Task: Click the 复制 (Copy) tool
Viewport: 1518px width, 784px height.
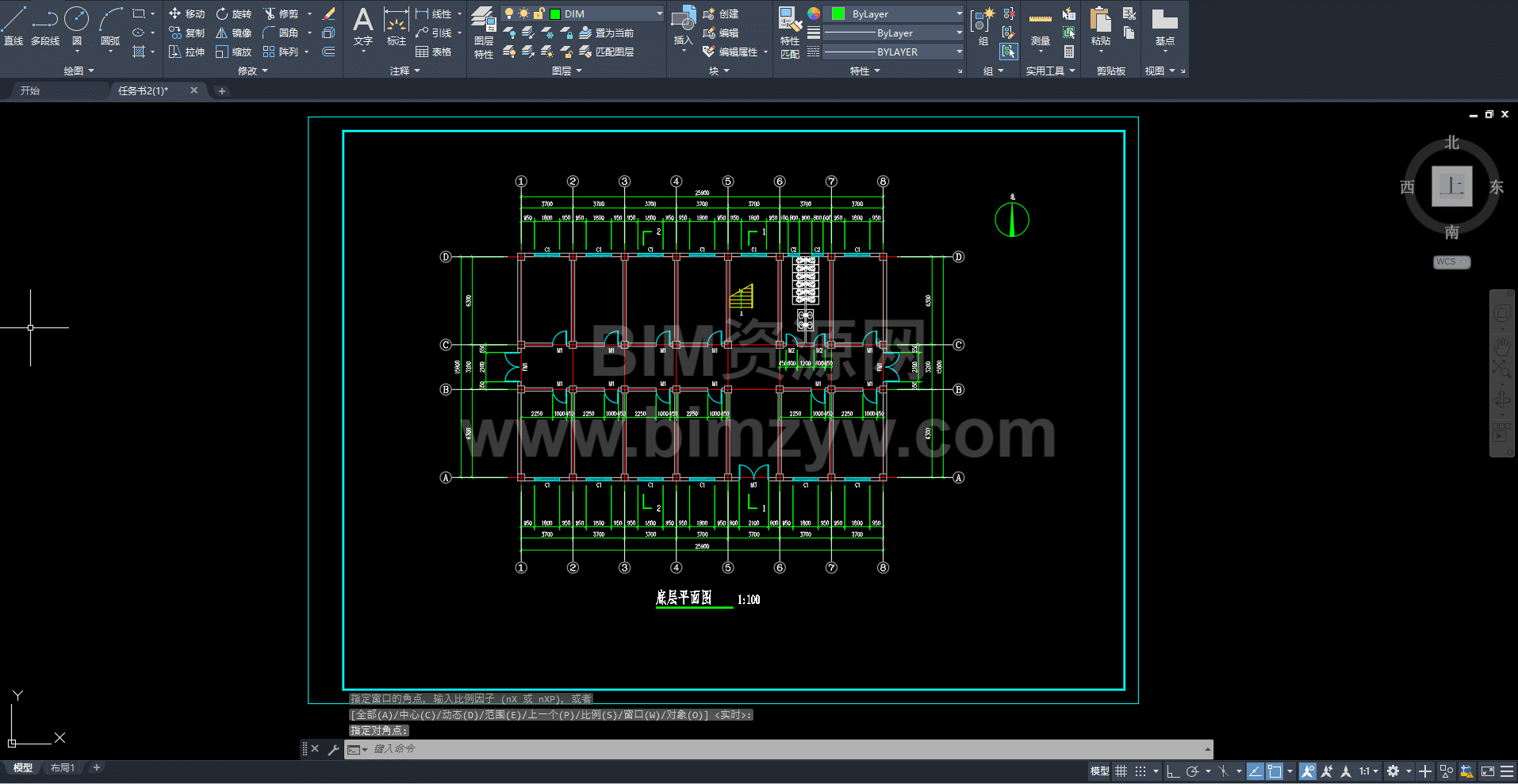Action: point(187,33)
